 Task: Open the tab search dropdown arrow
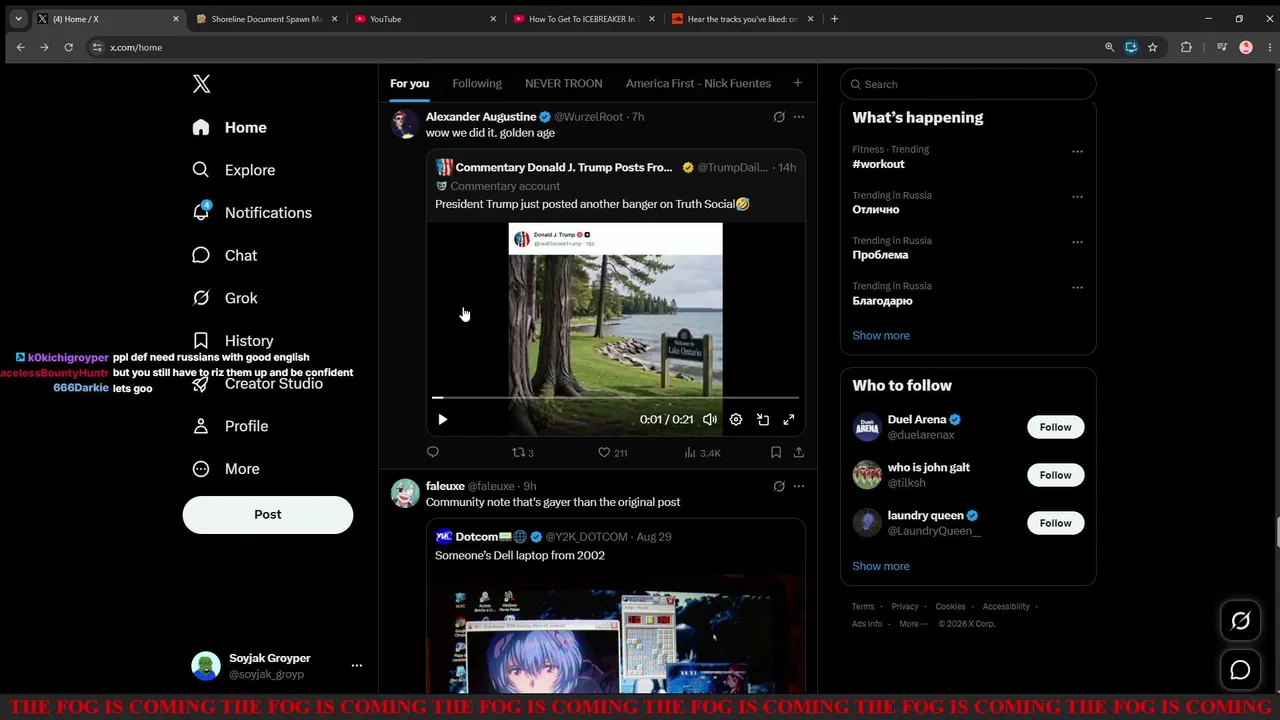(18, 19)
